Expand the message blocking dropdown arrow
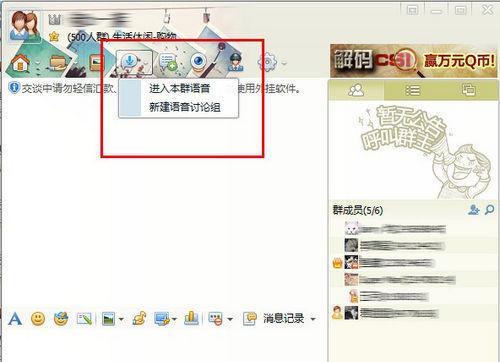The width and height of the screenshot is (500, 362). 230,319
